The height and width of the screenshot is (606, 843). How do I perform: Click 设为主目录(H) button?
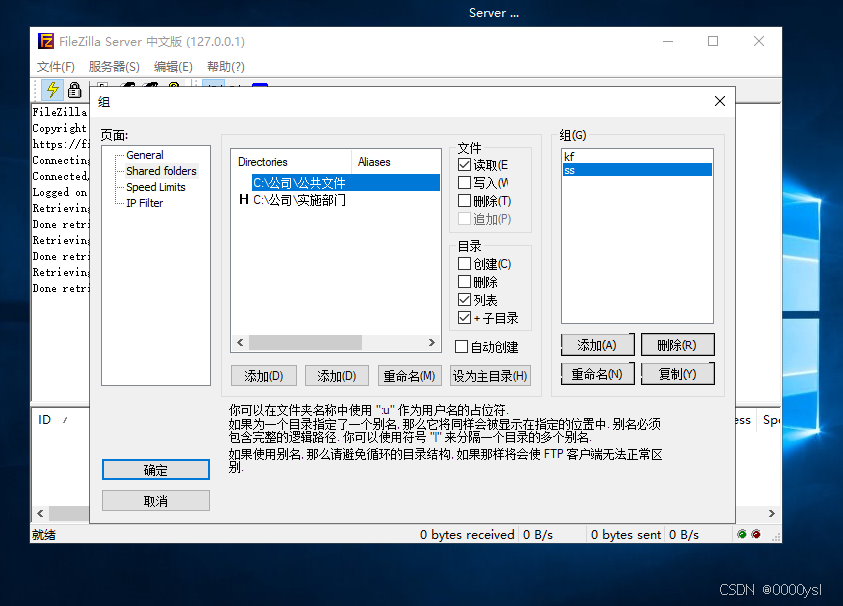490,376
